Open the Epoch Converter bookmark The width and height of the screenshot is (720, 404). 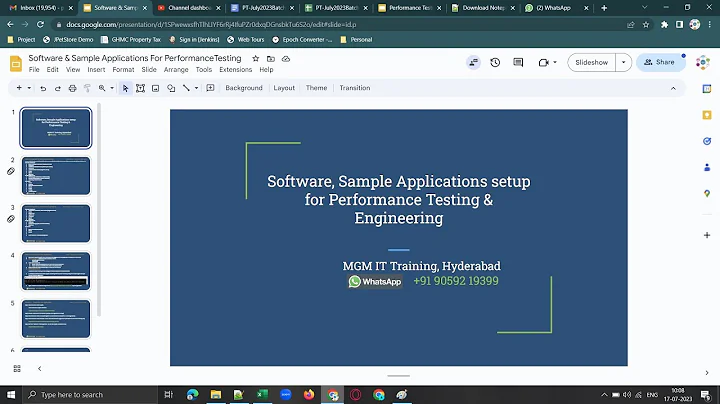point(302,39)
